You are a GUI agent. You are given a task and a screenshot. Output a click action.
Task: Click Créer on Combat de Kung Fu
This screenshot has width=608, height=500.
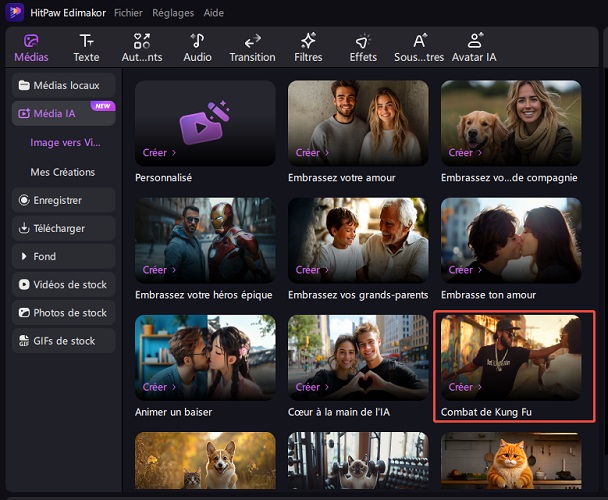click(x=465, y=387)
